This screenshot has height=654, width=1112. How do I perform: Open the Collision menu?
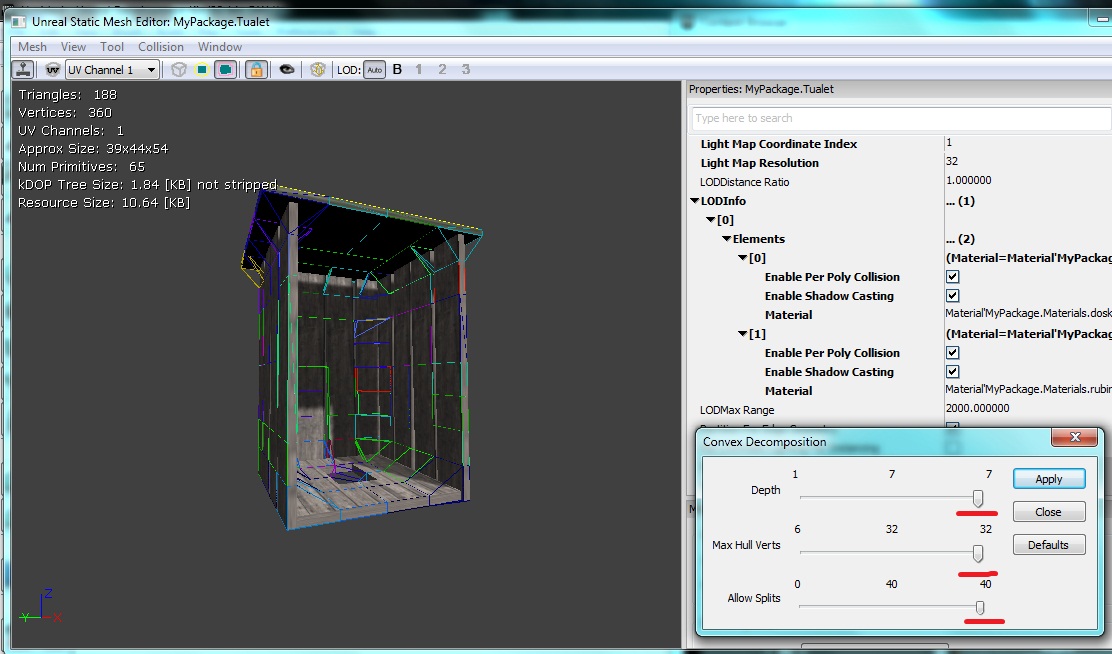point(160,47)
